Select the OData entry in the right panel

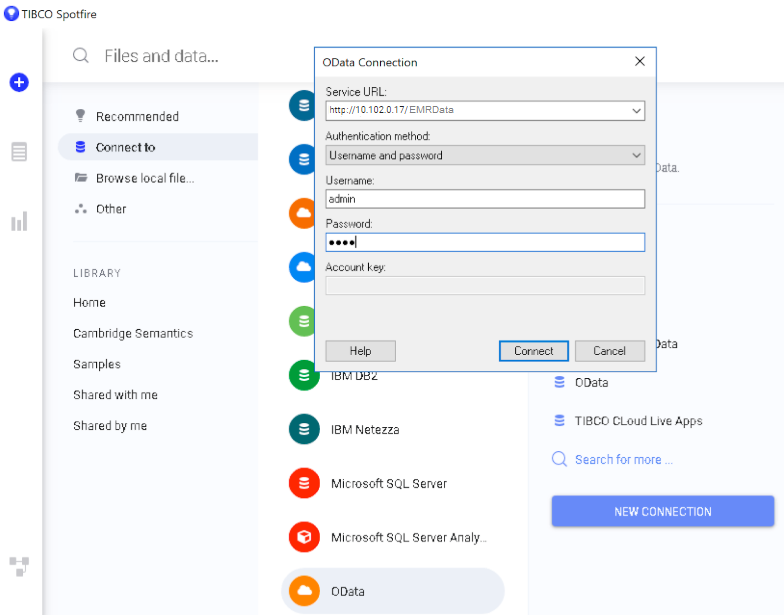tap(592, 382)
